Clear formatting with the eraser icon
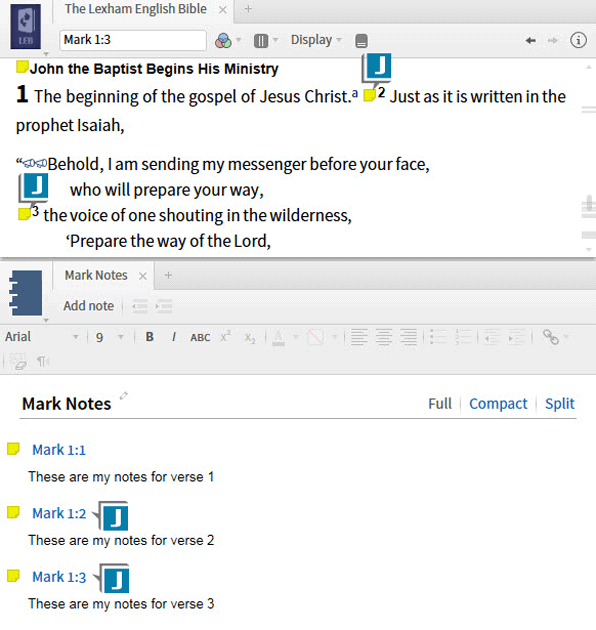Viewport: 596px width, 630px height. coord(18,362)
